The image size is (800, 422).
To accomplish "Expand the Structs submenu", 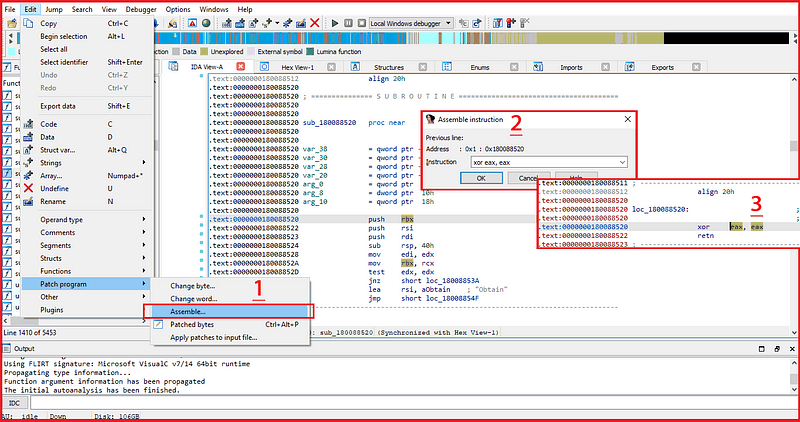I will tap(87, 258).
